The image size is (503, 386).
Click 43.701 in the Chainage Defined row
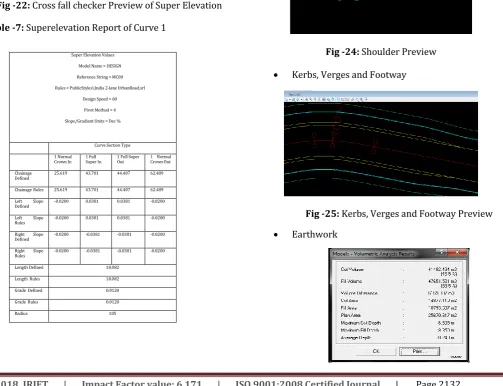coord(92,173)
